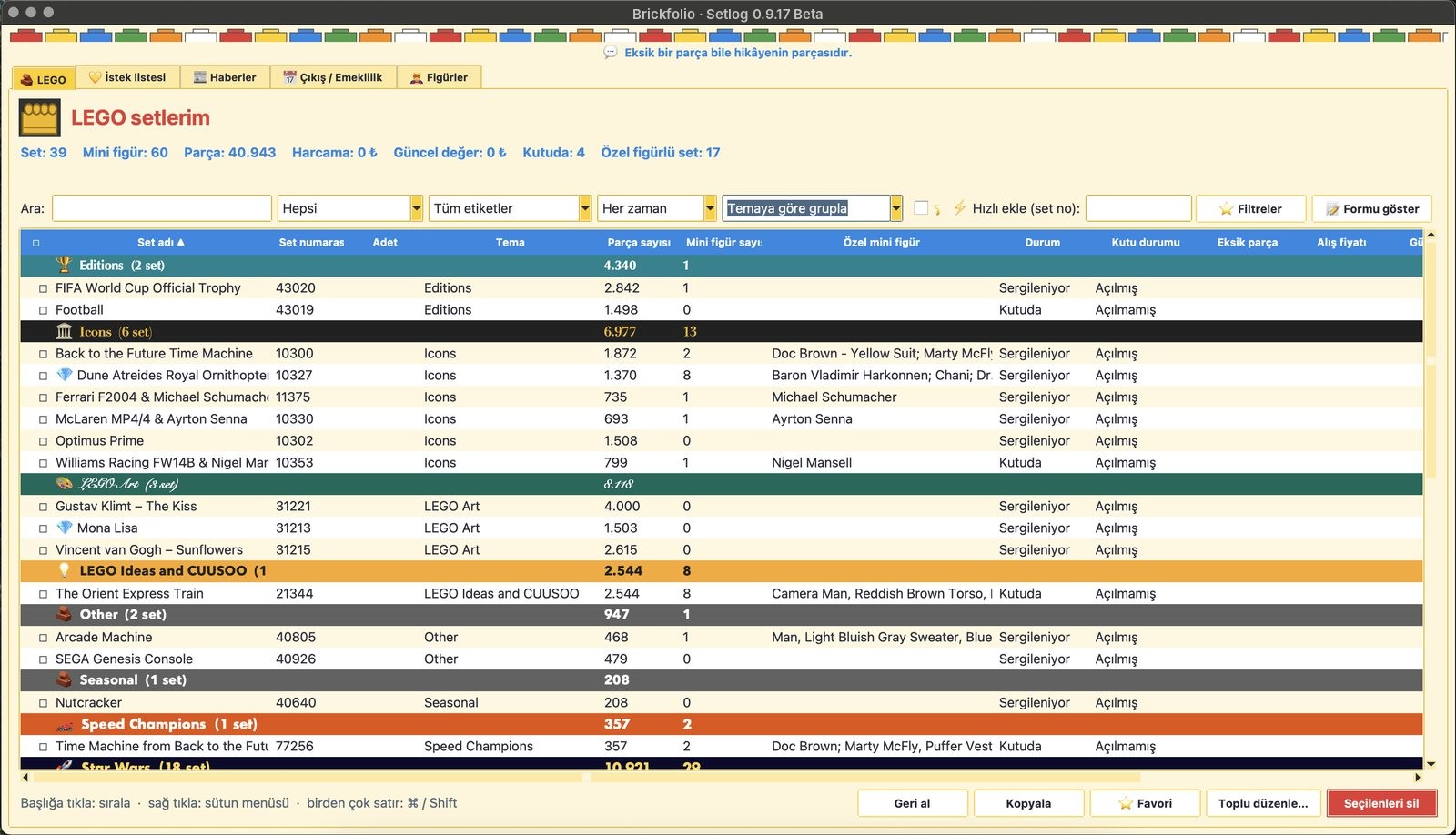Go to the Çıkış / Emeklilik tab
Image resolution: width=1456 pixels, height=835 pixels.
[333, 77]
